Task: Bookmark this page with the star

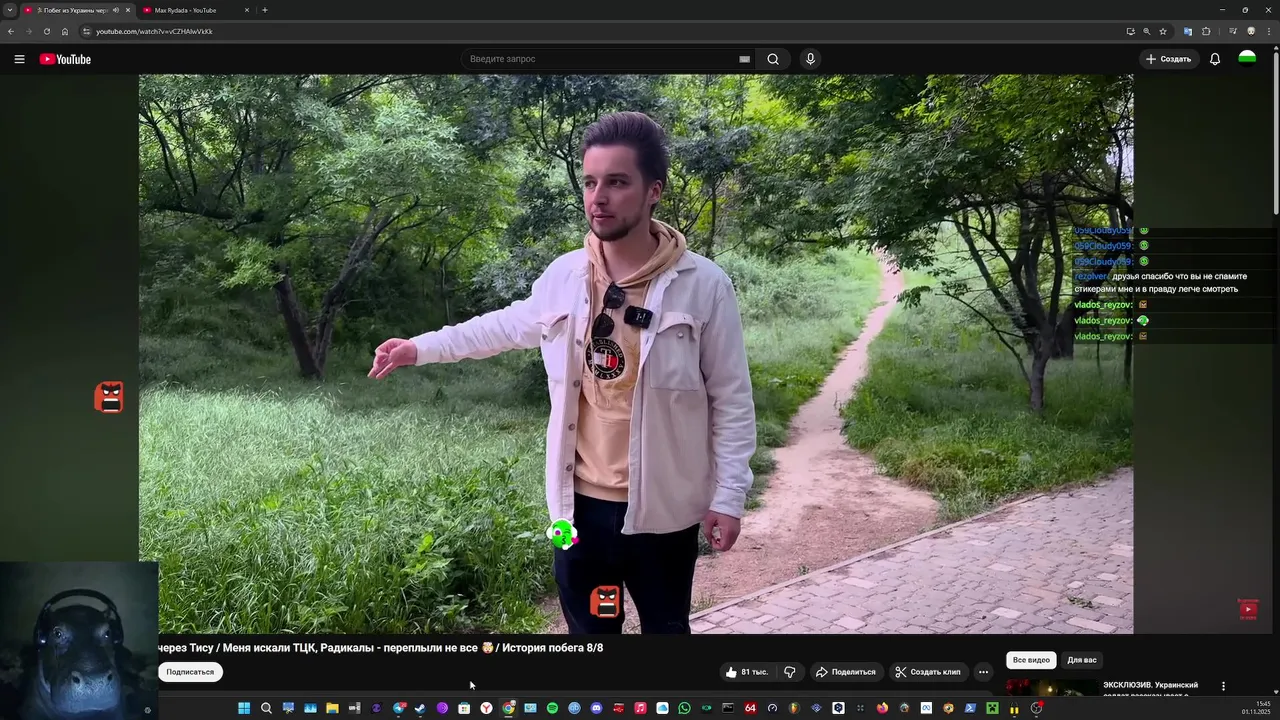Action: [1163, 31]
